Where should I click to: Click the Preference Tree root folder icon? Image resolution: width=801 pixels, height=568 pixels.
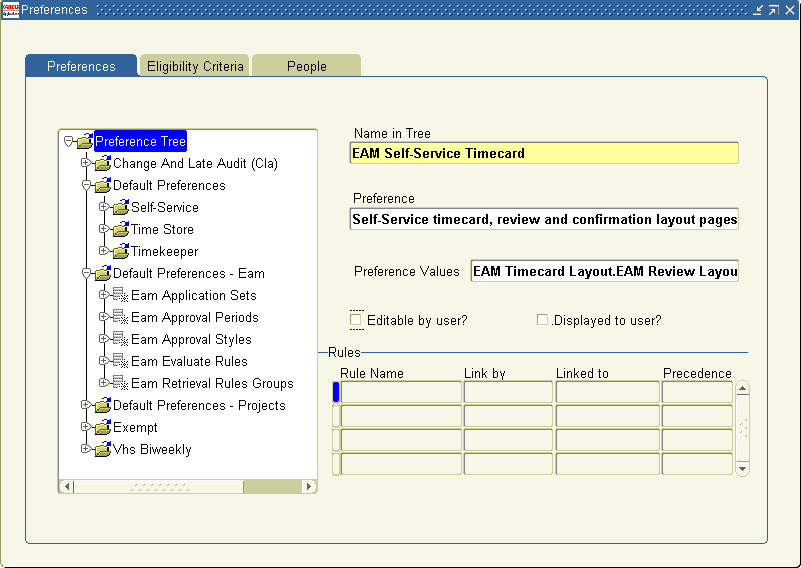tap(85, 141)
